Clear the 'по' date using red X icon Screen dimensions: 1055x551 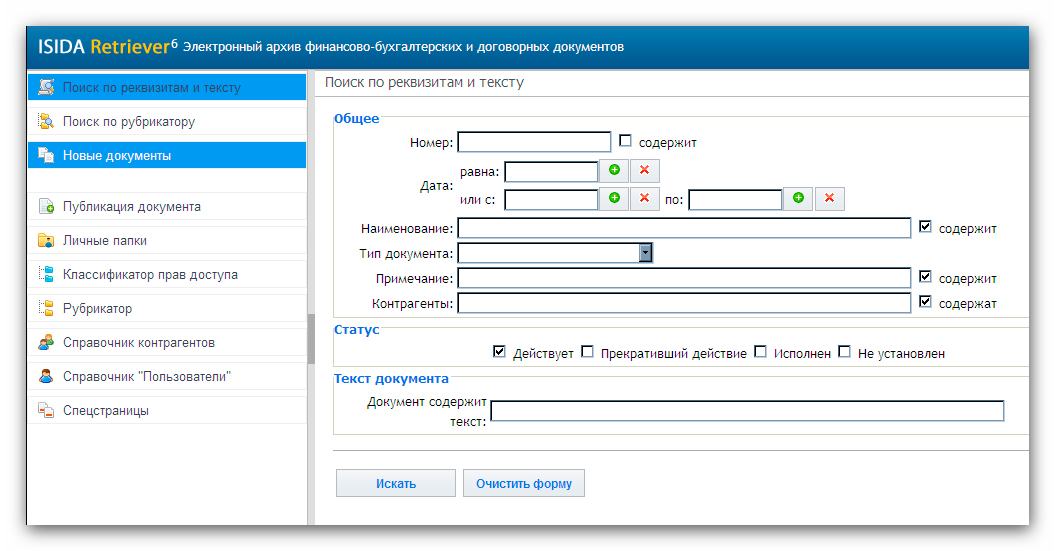(830, 198)
